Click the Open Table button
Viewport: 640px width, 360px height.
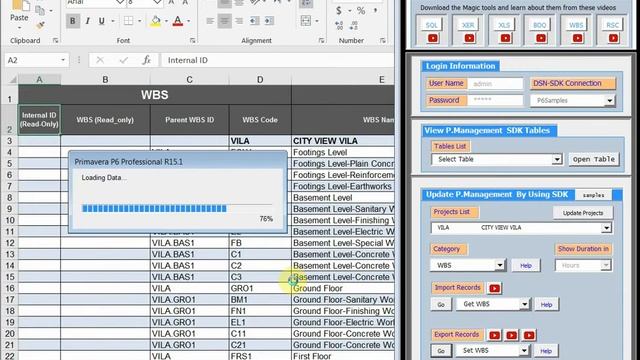pos(594,159)
